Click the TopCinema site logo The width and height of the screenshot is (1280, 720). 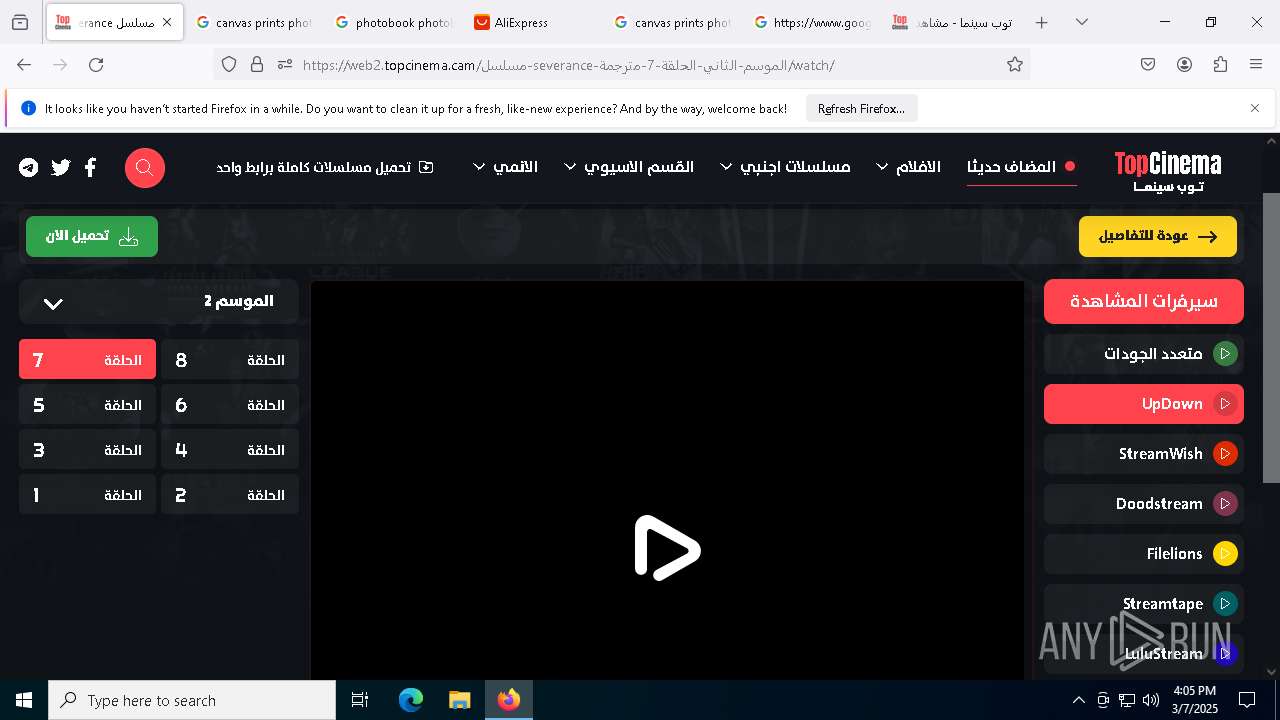[1168, 171]
